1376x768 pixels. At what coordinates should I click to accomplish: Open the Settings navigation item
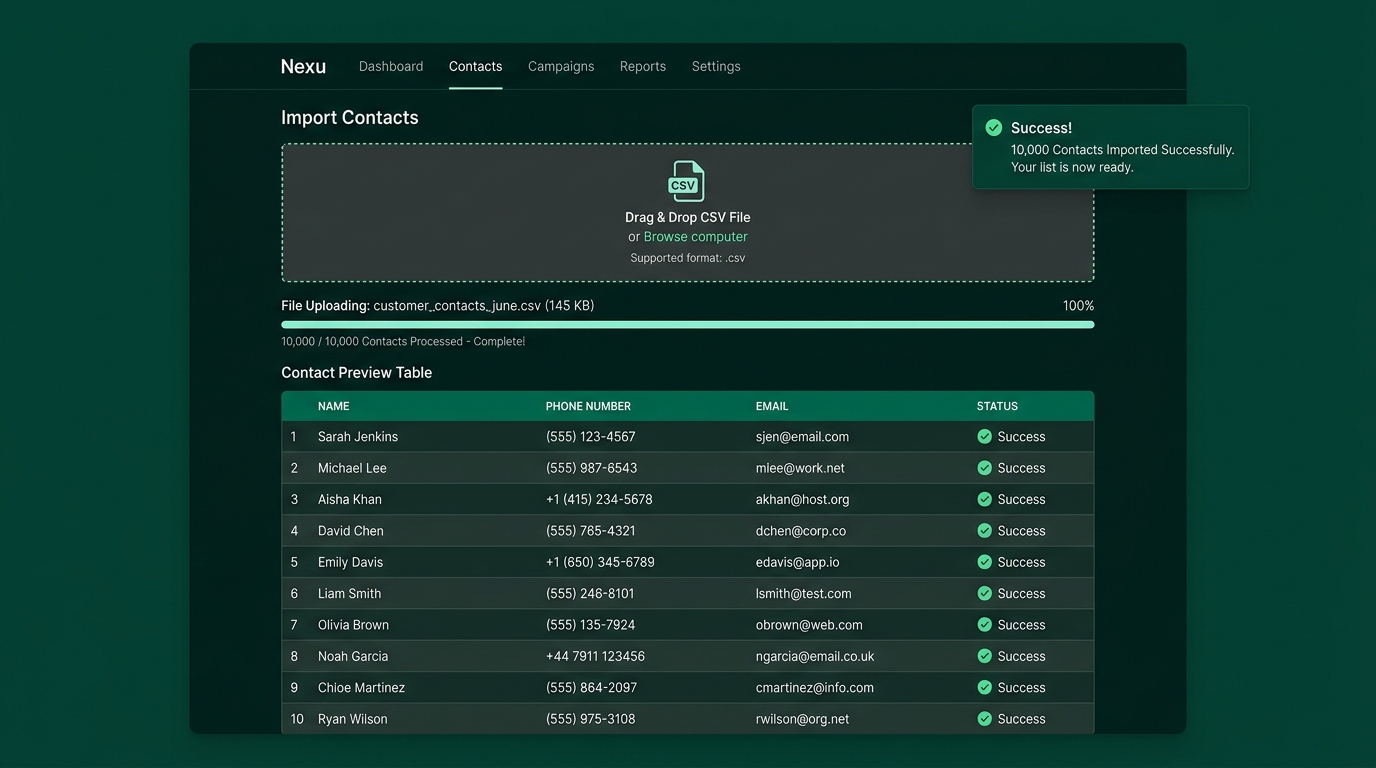716,67
